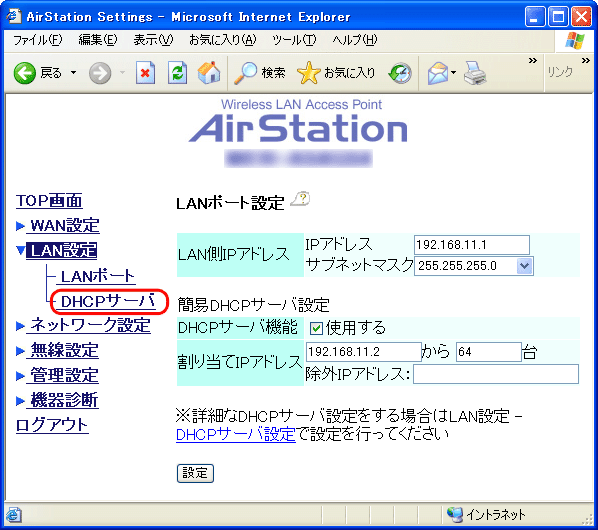Click the green Back arrow icon
Screen dimensions: 598x530
24,72
